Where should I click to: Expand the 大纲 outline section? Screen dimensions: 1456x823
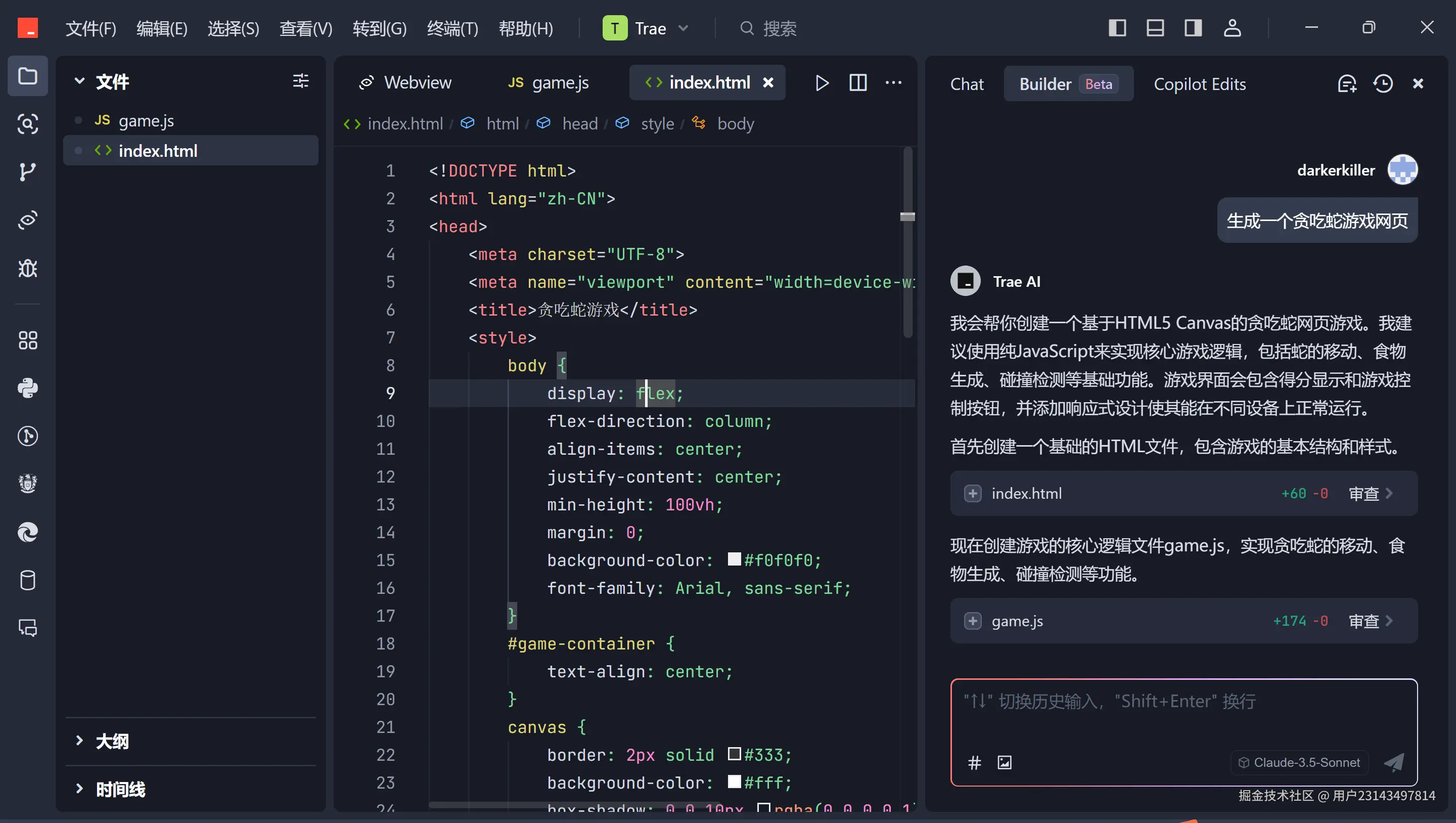(x=79, y=741)
